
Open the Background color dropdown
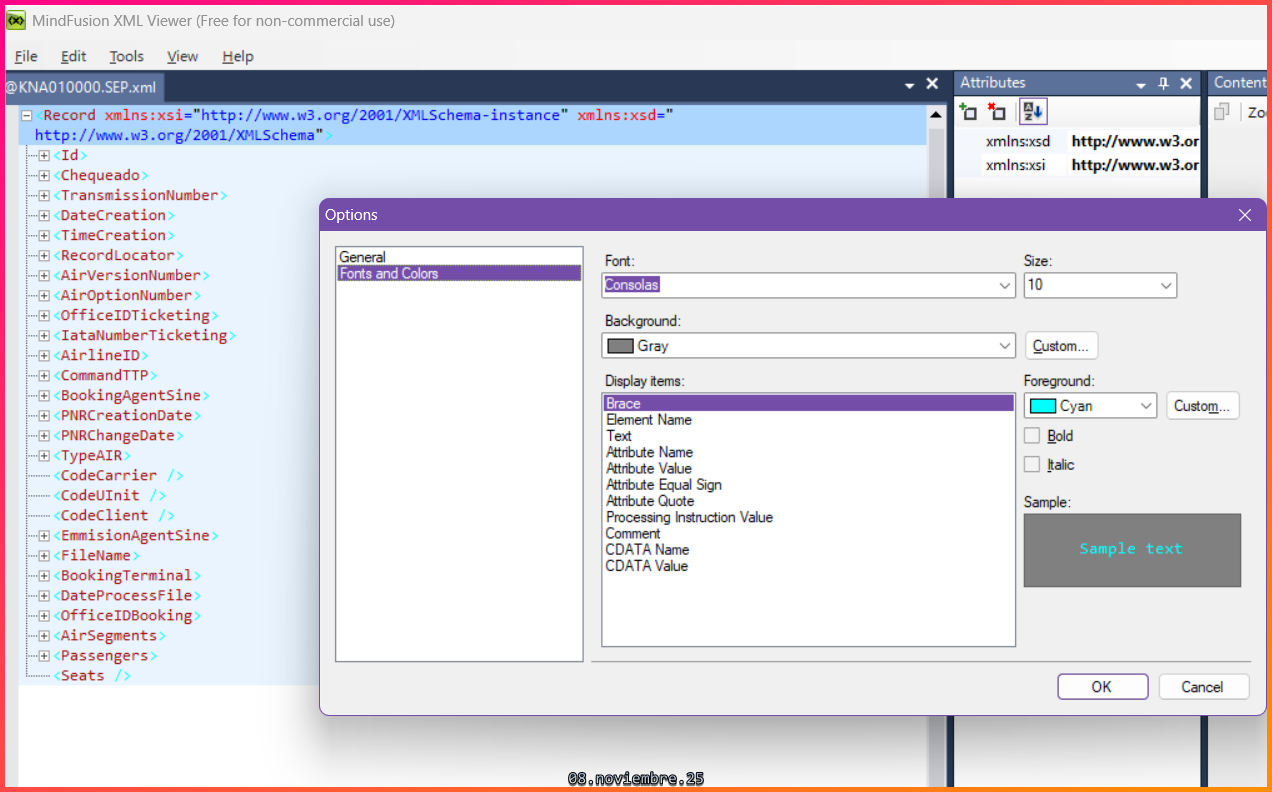pos(1005,346)
